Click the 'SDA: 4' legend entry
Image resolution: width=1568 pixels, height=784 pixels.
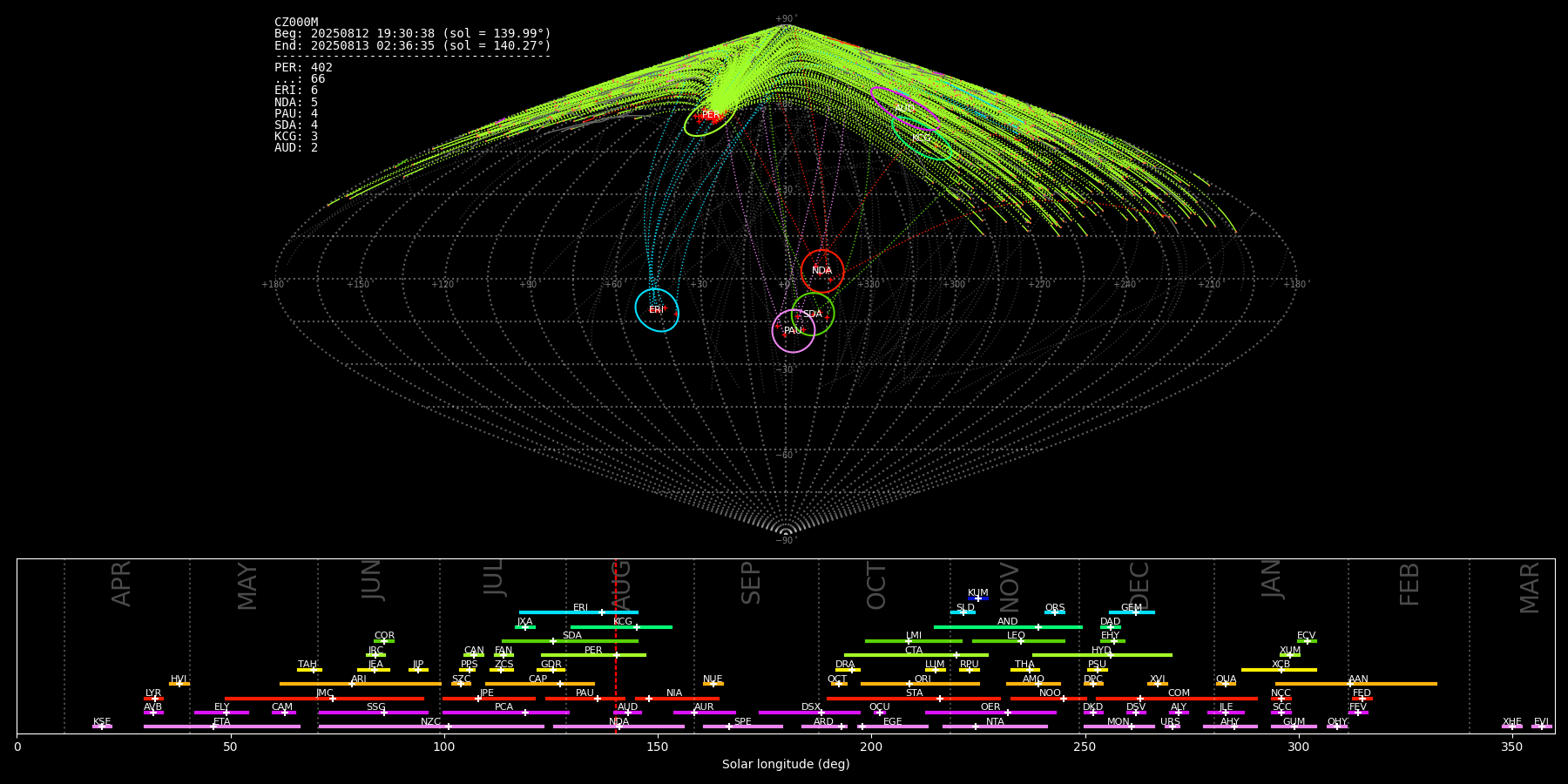pos(296,125)
